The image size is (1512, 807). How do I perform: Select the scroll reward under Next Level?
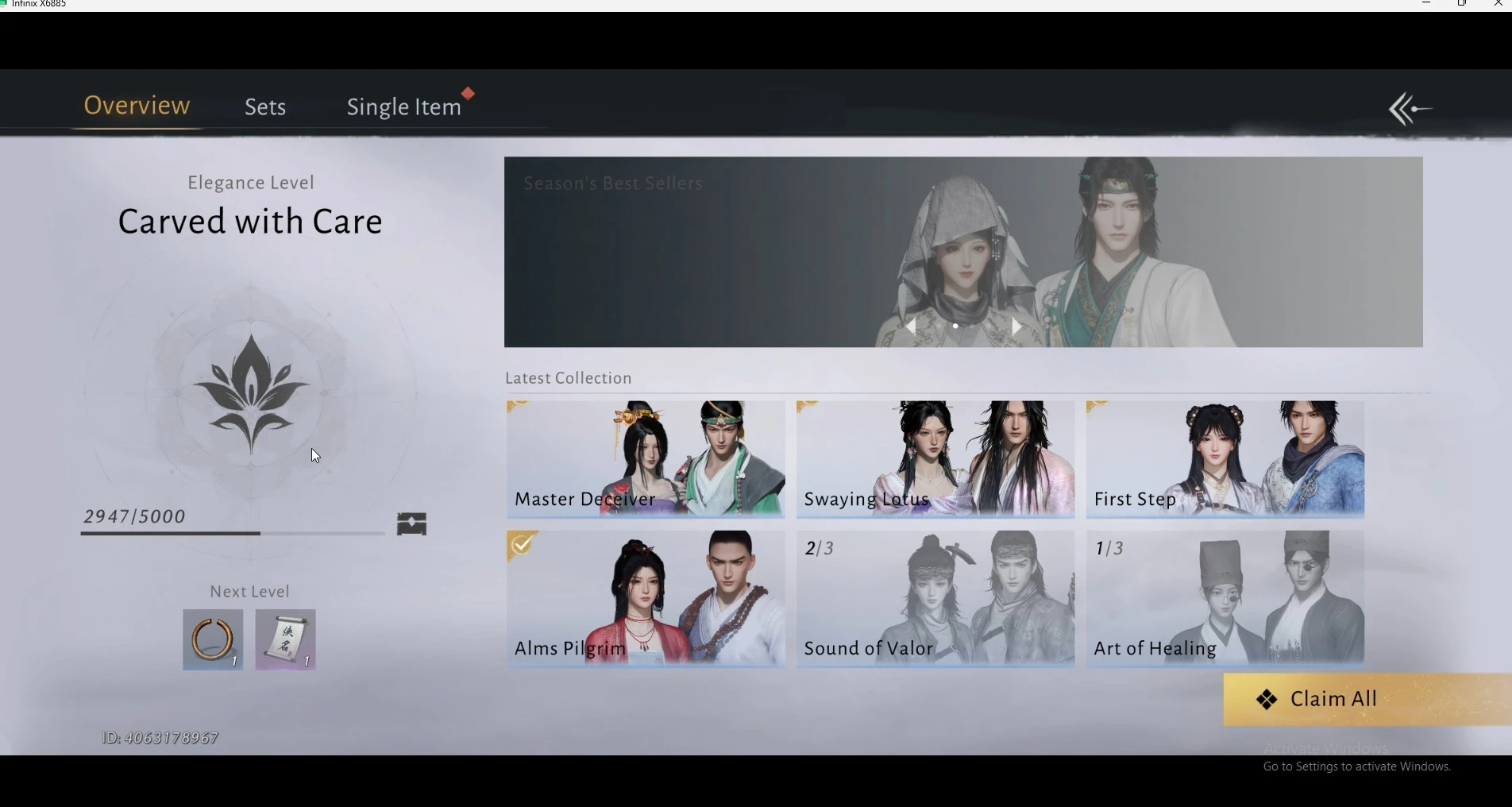[285, 639]
